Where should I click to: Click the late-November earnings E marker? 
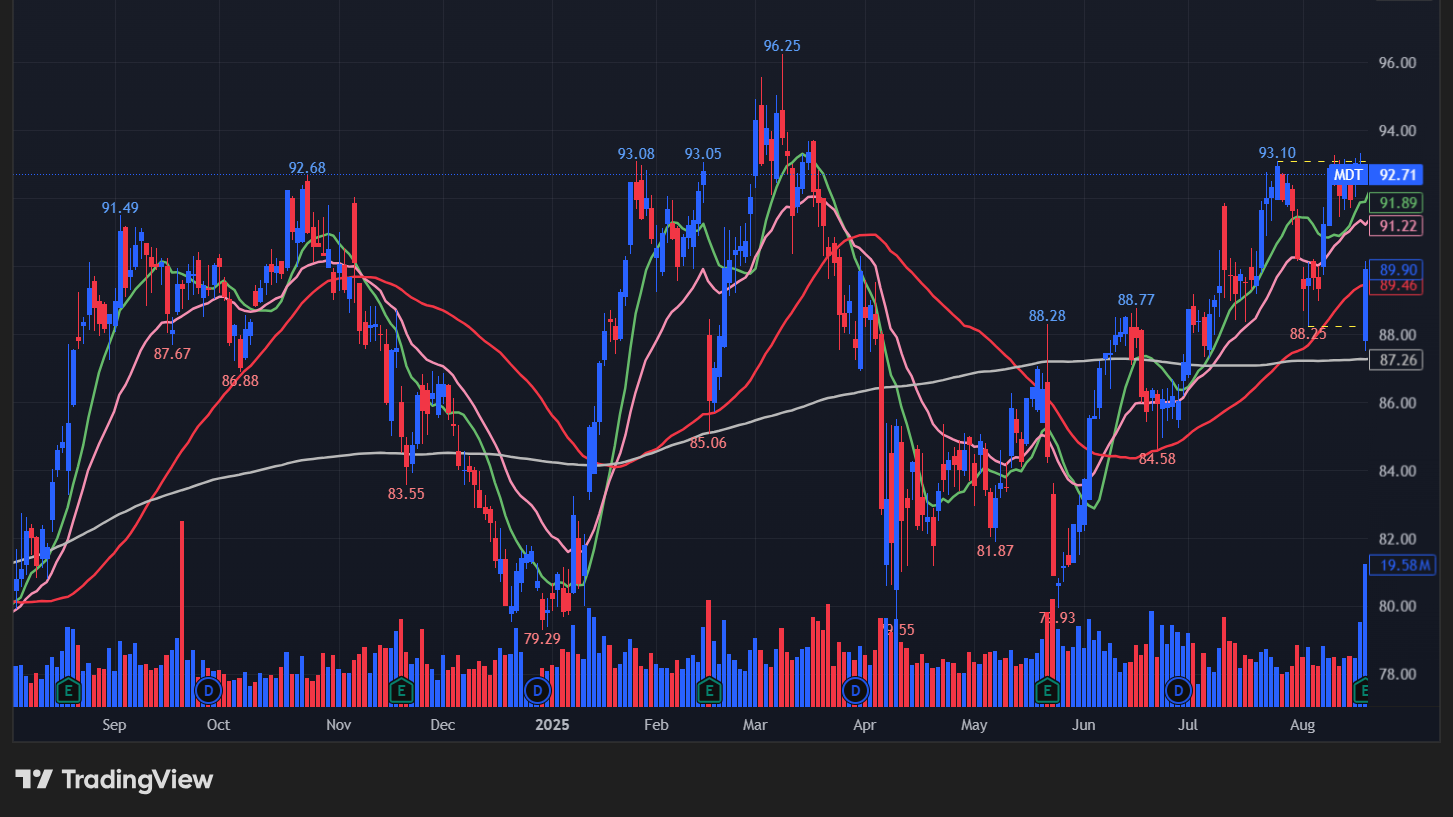[401, 690]
